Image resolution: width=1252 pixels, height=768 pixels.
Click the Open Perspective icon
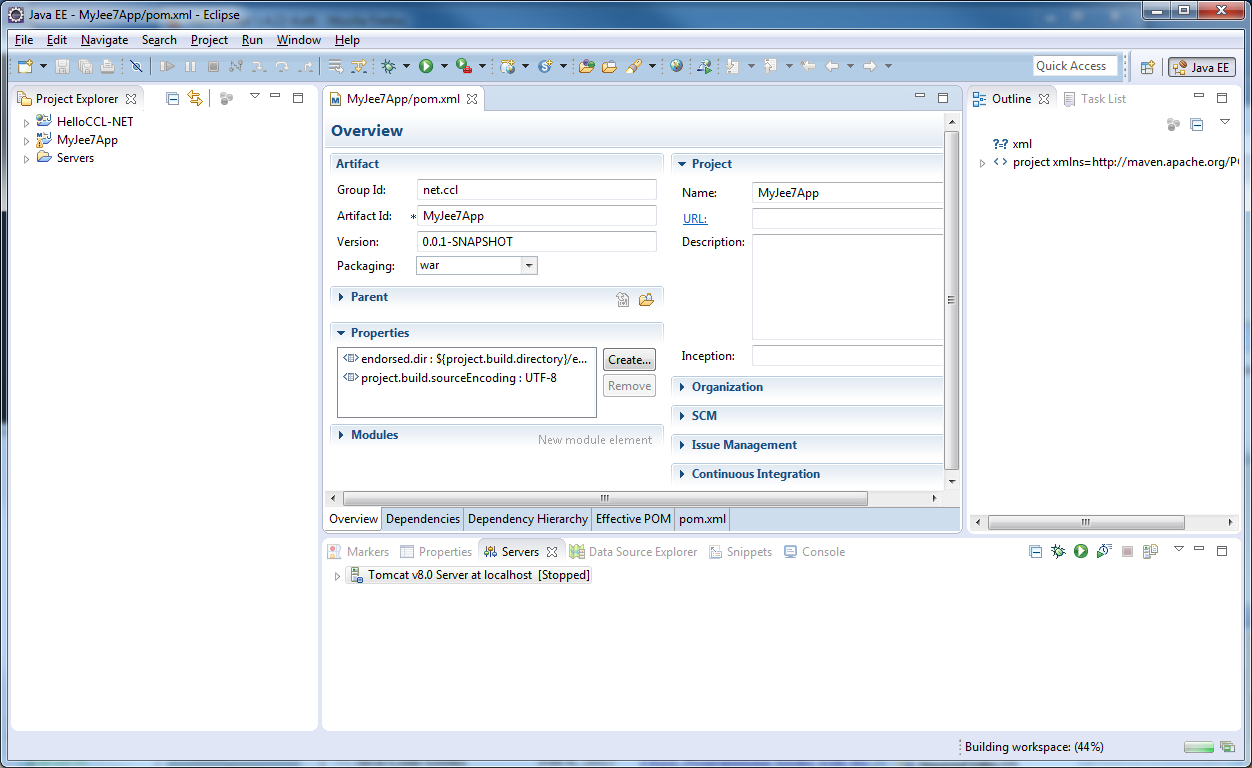(x=1148, y=67)
